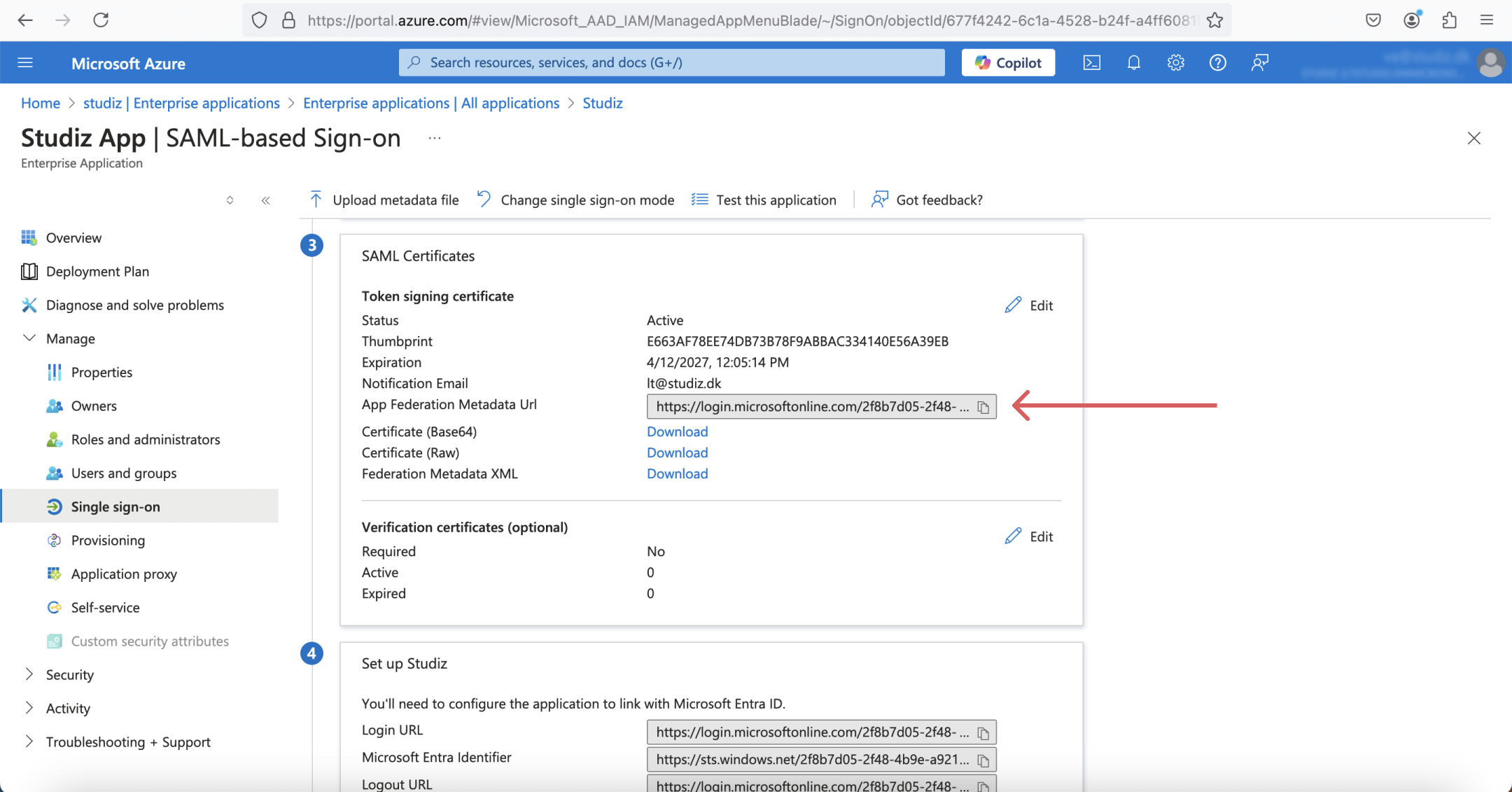1512x792 pixels.
Task: Open the Azure portal hamburger menu
Action: click(25, 63)
